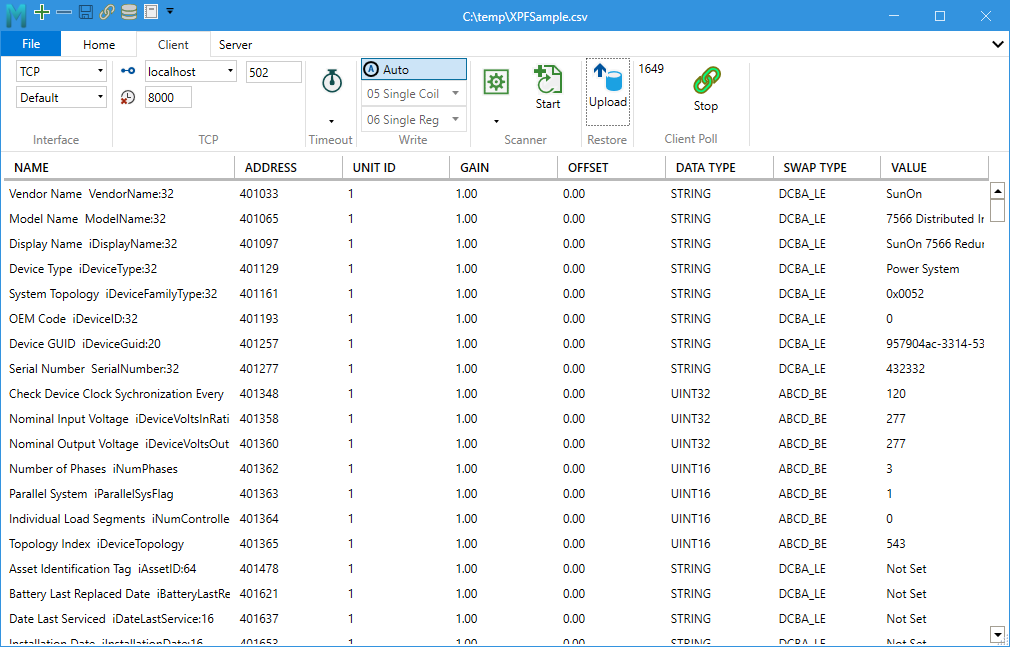Sort by the UNIT ID column header

396,168
